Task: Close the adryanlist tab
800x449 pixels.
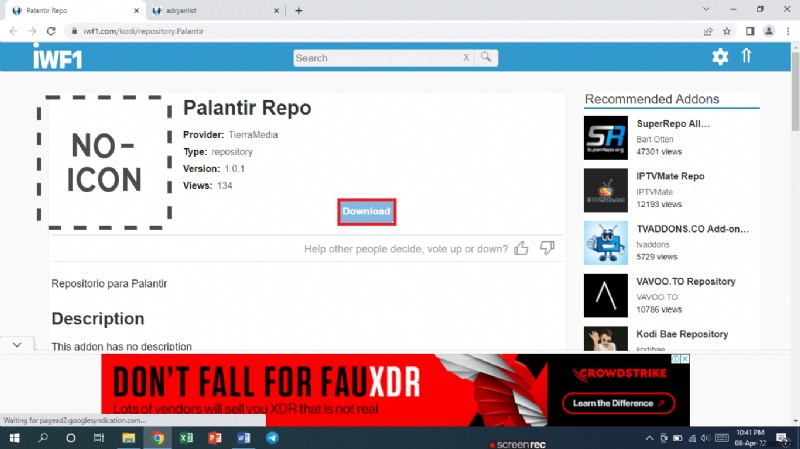Action: [276, 11]
